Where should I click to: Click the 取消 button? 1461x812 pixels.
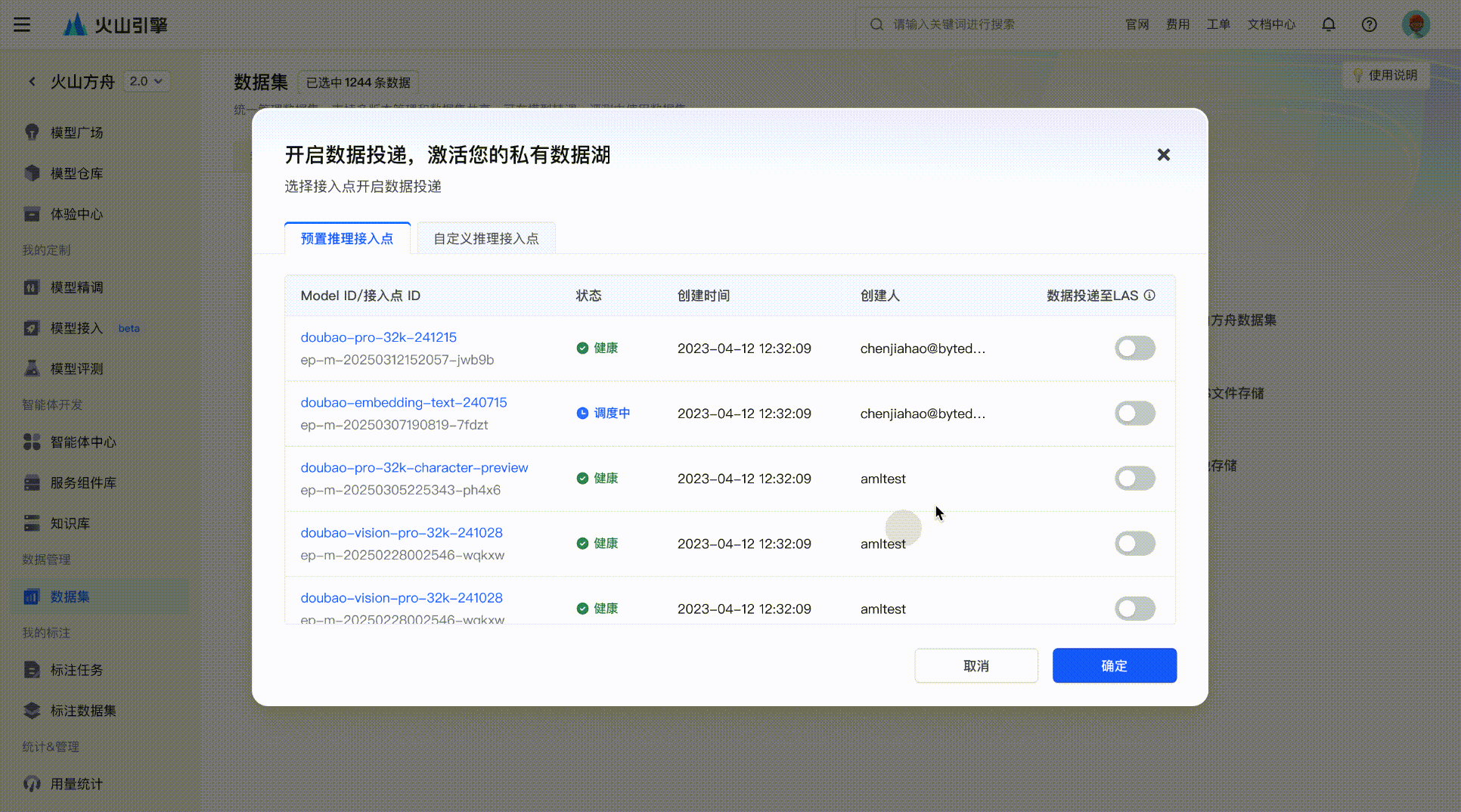tap(976, 665)
